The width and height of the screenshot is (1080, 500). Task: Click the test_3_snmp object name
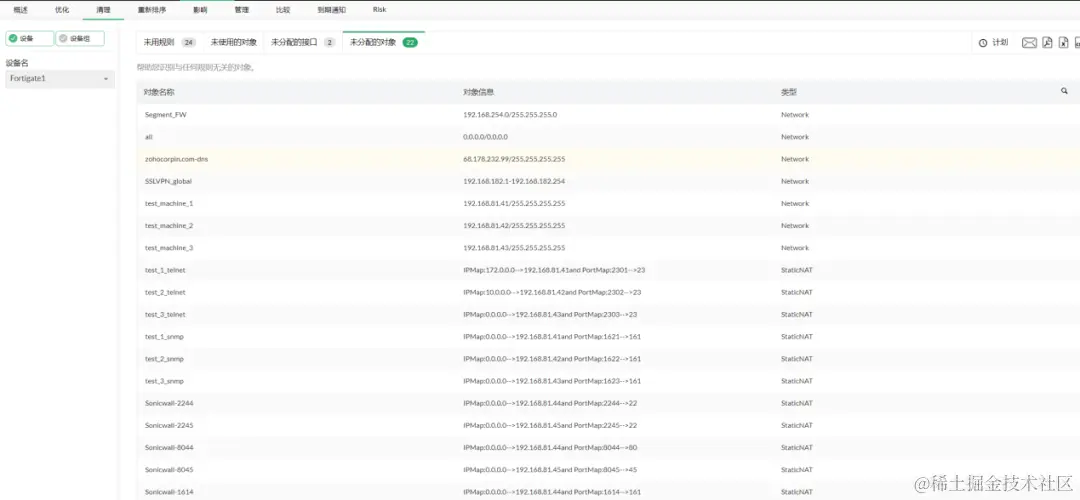coord(164,381)
